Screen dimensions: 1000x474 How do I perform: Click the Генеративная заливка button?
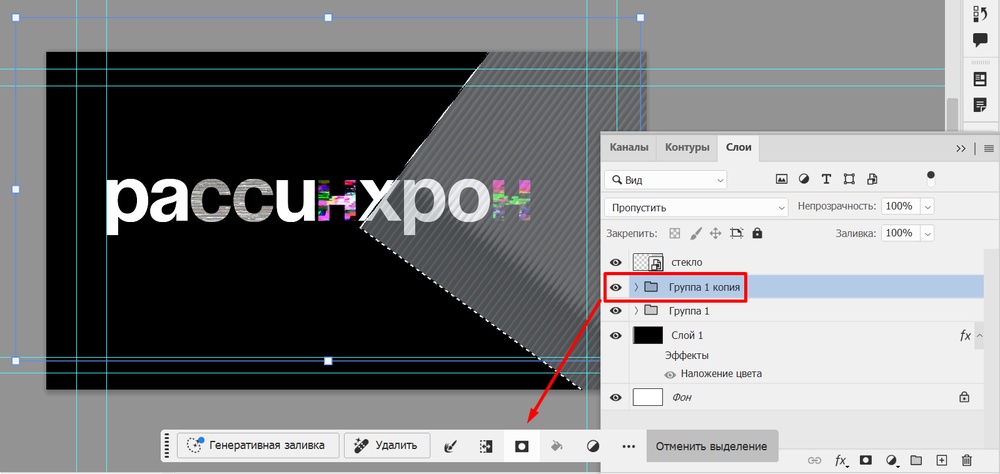[x=258, y=446]
